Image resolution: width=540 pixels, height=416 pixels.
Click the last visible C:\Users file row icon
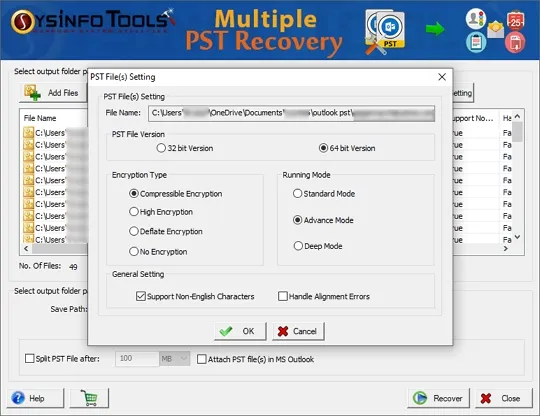pyautogui.click(x=28, y=239)
